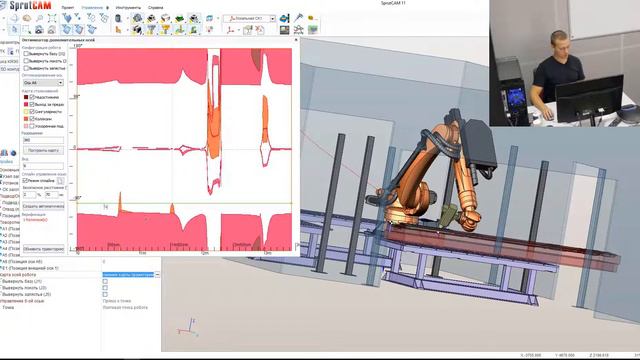Check Вывернуть локоть (J3) in properties panel
The height and width of the screenshot is (360, 640).
tap(105, 288)
